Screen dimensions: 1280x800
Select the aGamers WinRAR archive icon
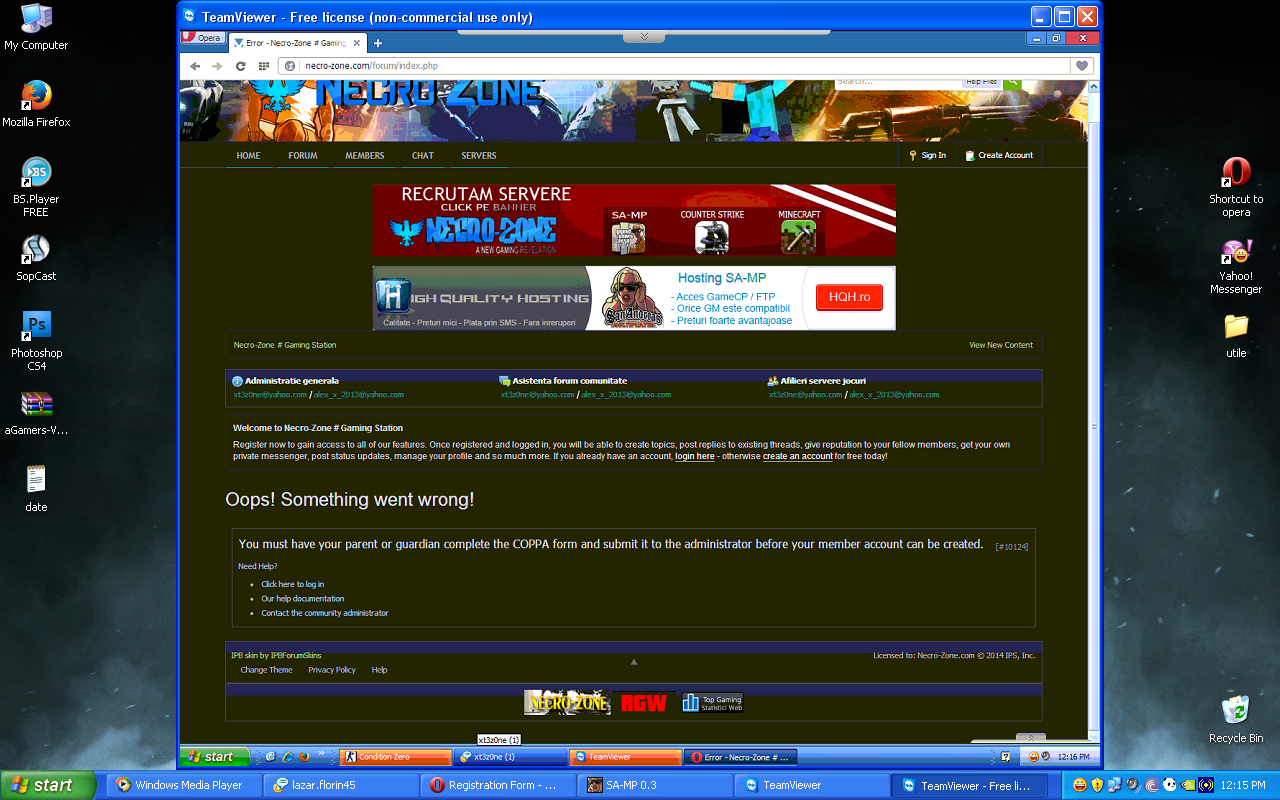click(36, 412)
